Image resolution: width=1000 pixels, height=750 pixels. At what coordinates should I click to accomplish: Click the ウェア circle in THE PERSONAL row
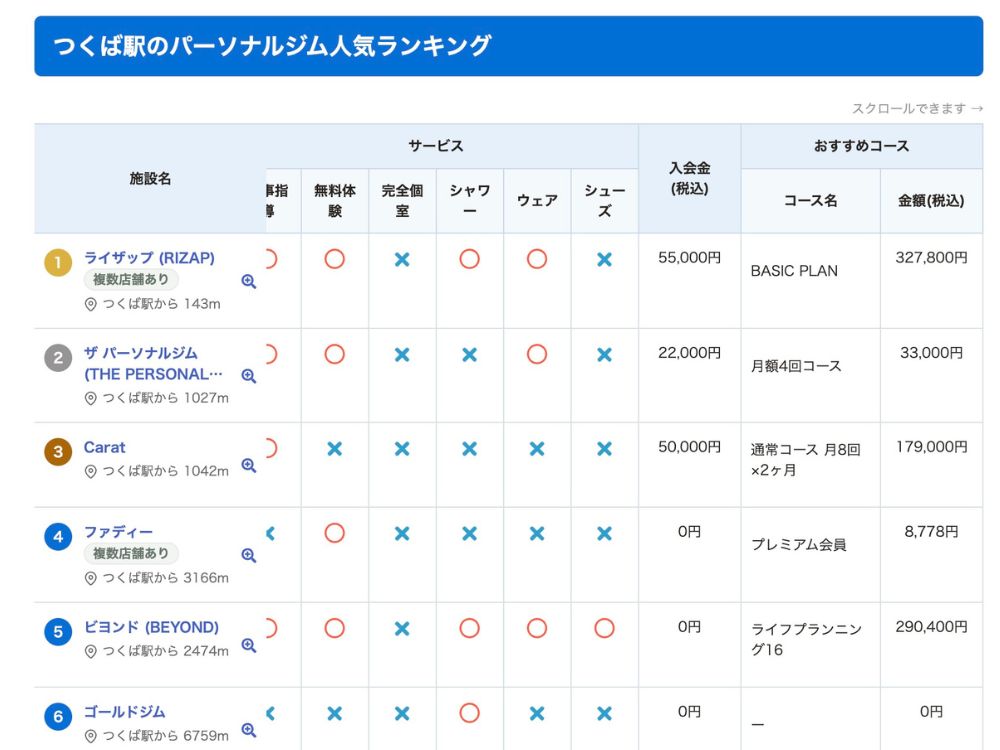pyautogui.click(x=537, y=354)
